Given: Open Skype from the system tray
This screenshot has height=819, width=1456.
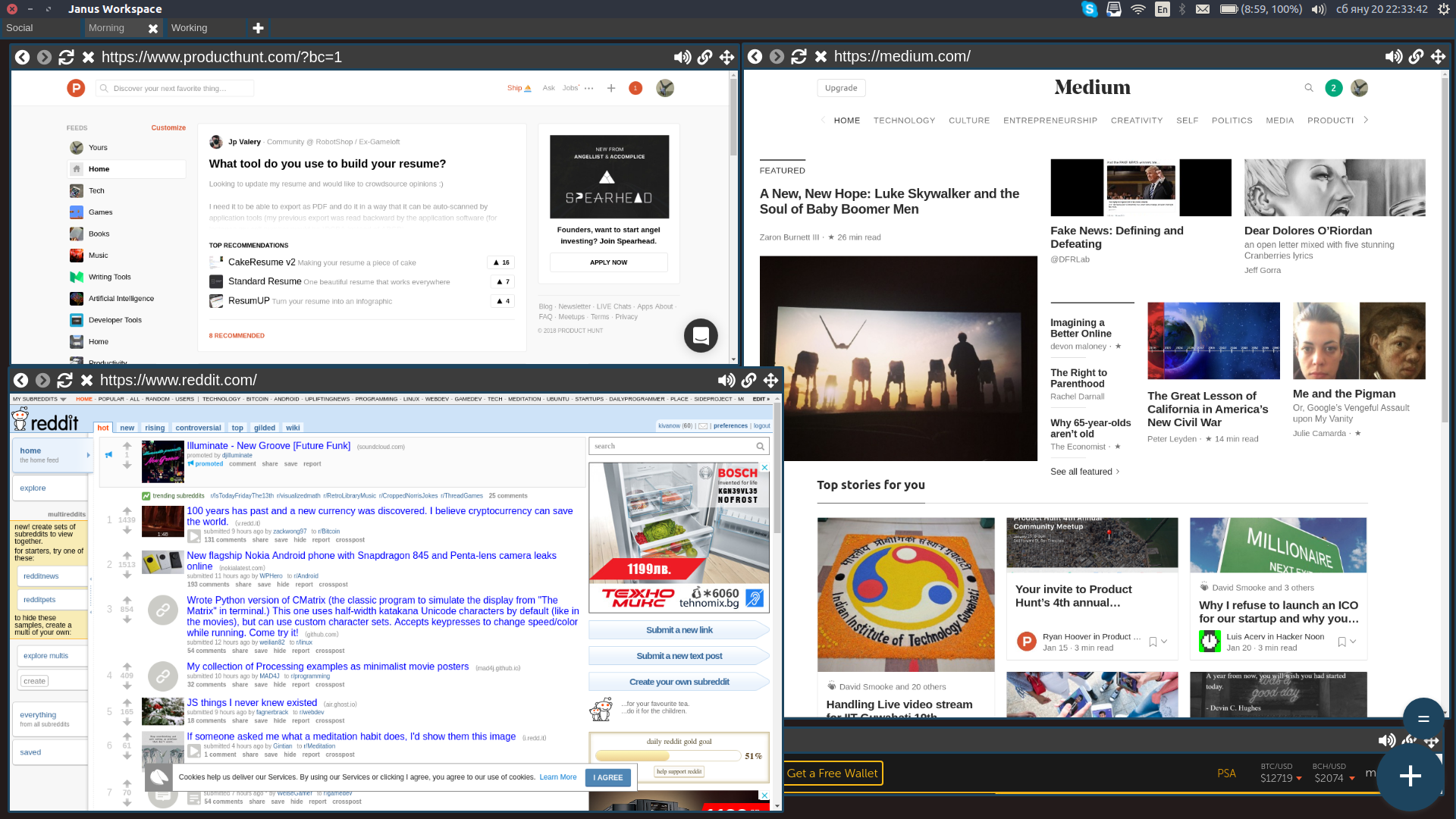Looking at the screenshot, I should (x=1090, y=9).
